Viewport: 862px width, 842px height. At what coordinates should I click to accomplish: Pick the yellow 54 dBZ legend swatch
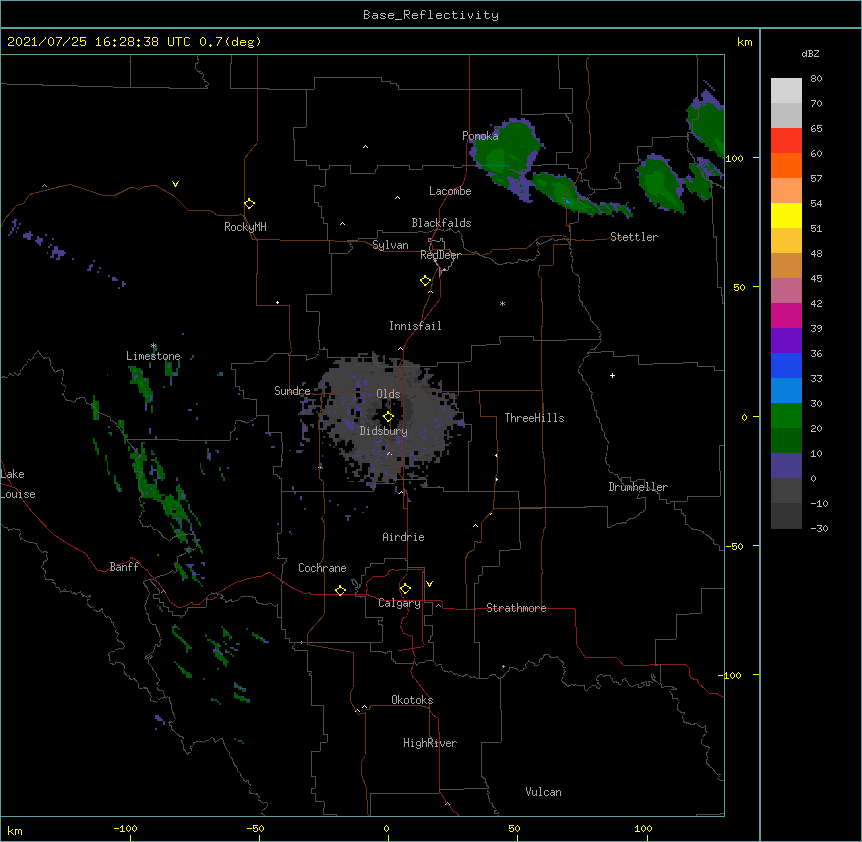[x=786, y=215]
